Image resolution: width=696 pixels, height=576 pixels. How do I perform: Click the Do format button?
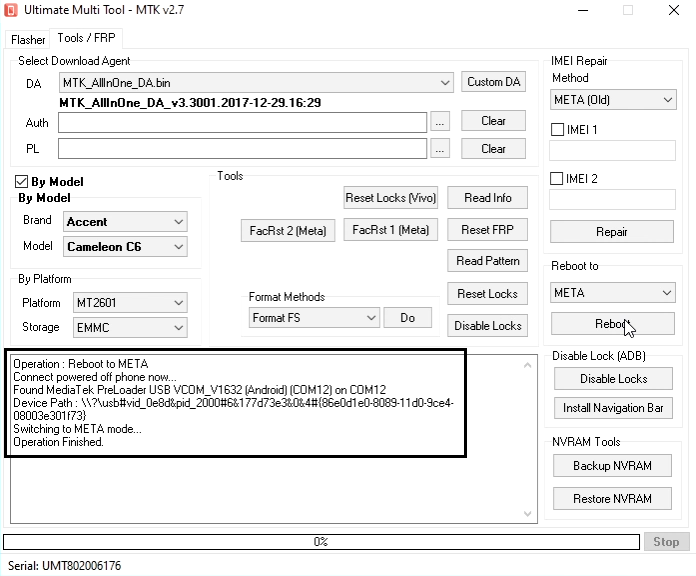coord(407,318)
